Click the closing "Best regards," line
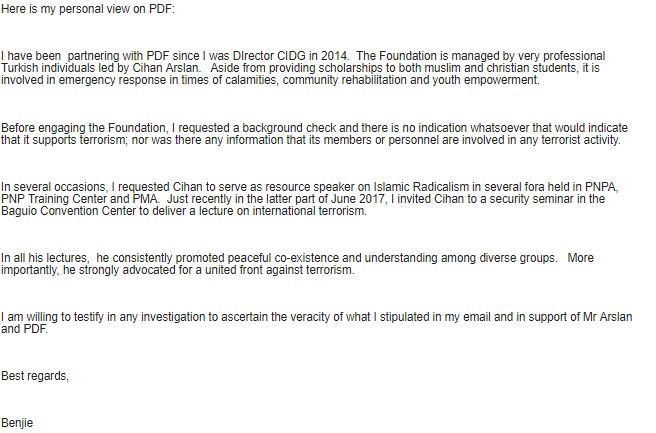This screenshot has width=656, height=433. point(36,376)
